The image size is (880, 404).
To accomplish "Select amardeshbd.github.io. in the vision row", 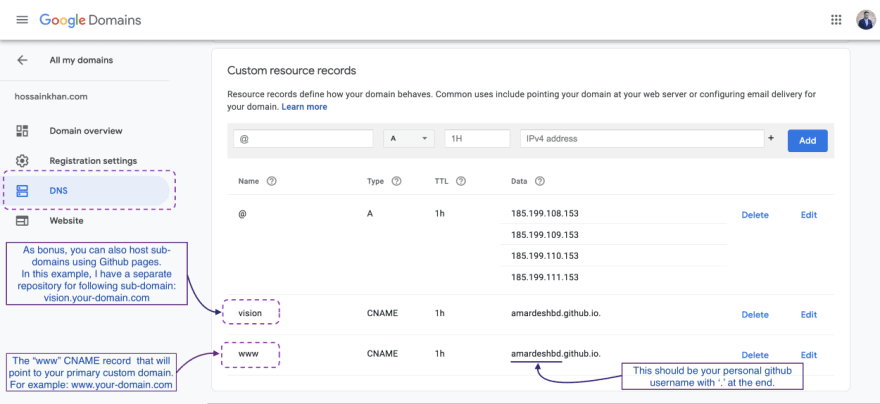I will tap(556, 313).
